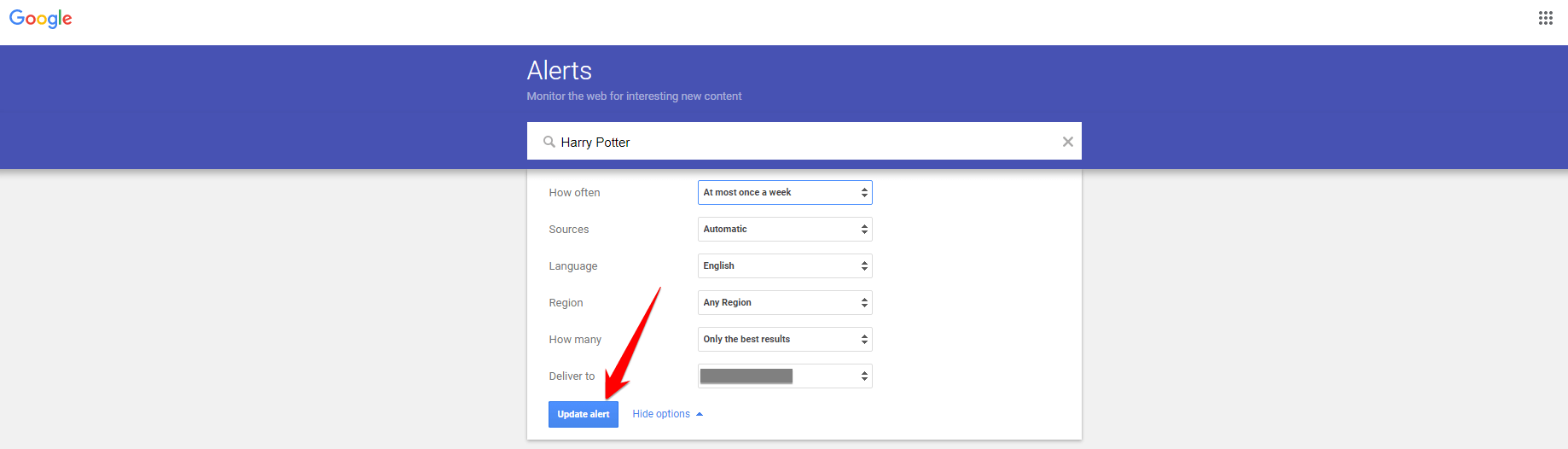Click the 'Language' label
Image resolution: width=1568 pixels, height=449 pixels.
(573, 266)
